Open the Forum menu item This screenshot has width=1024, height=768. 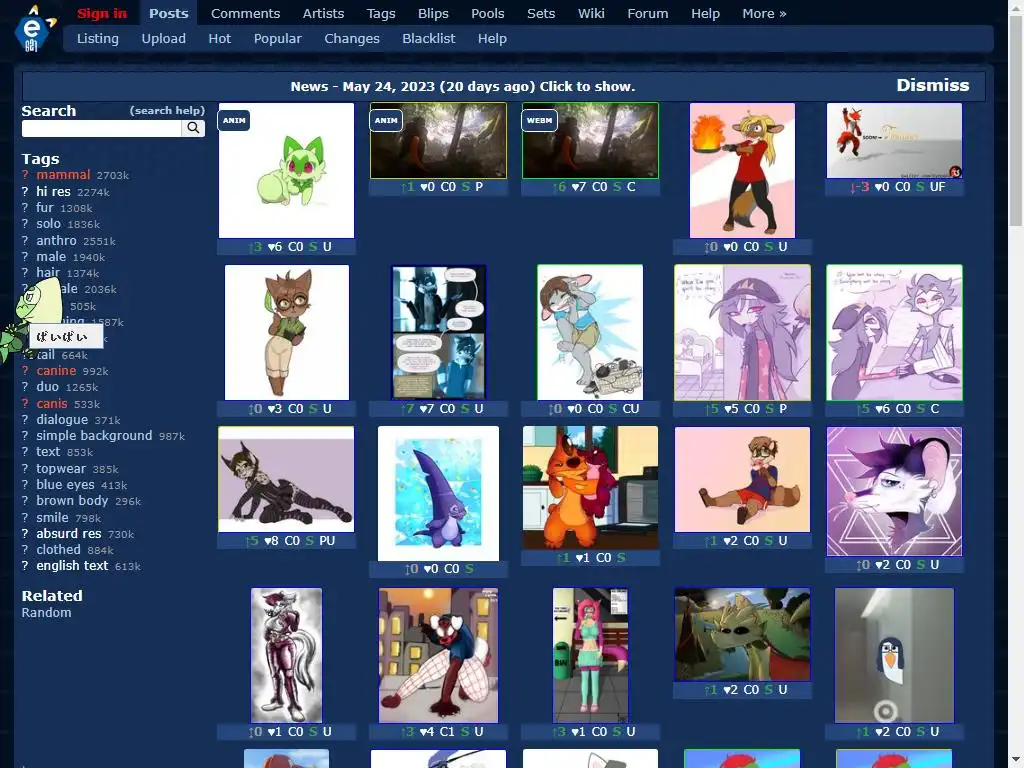(x=648, y=13)
